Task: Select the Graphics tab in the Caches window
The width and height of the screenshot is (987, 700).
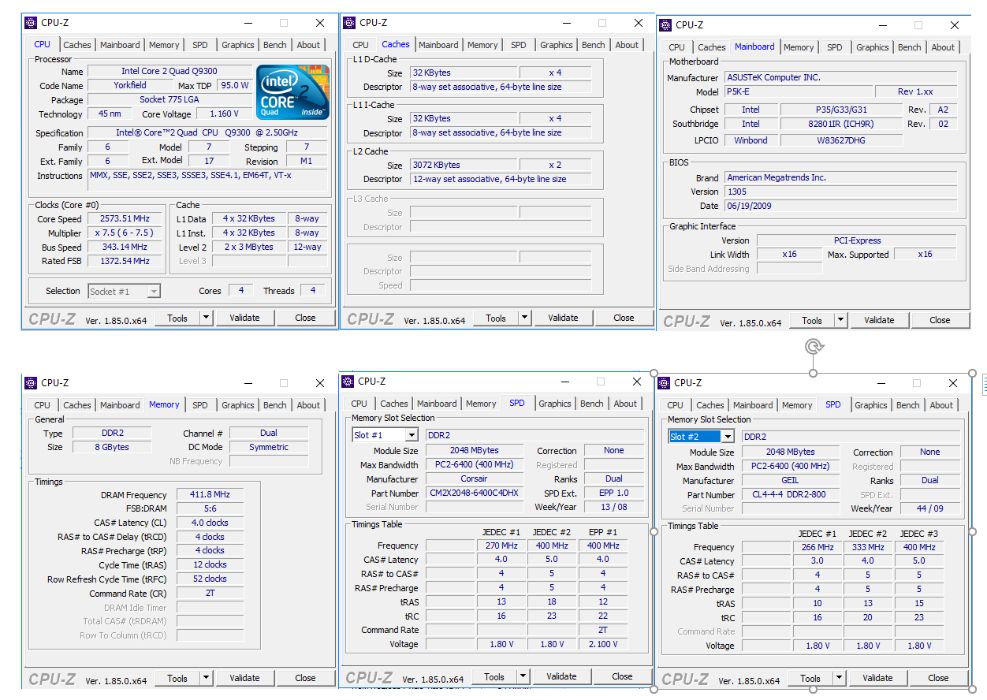Action: [x=556, y=45]
